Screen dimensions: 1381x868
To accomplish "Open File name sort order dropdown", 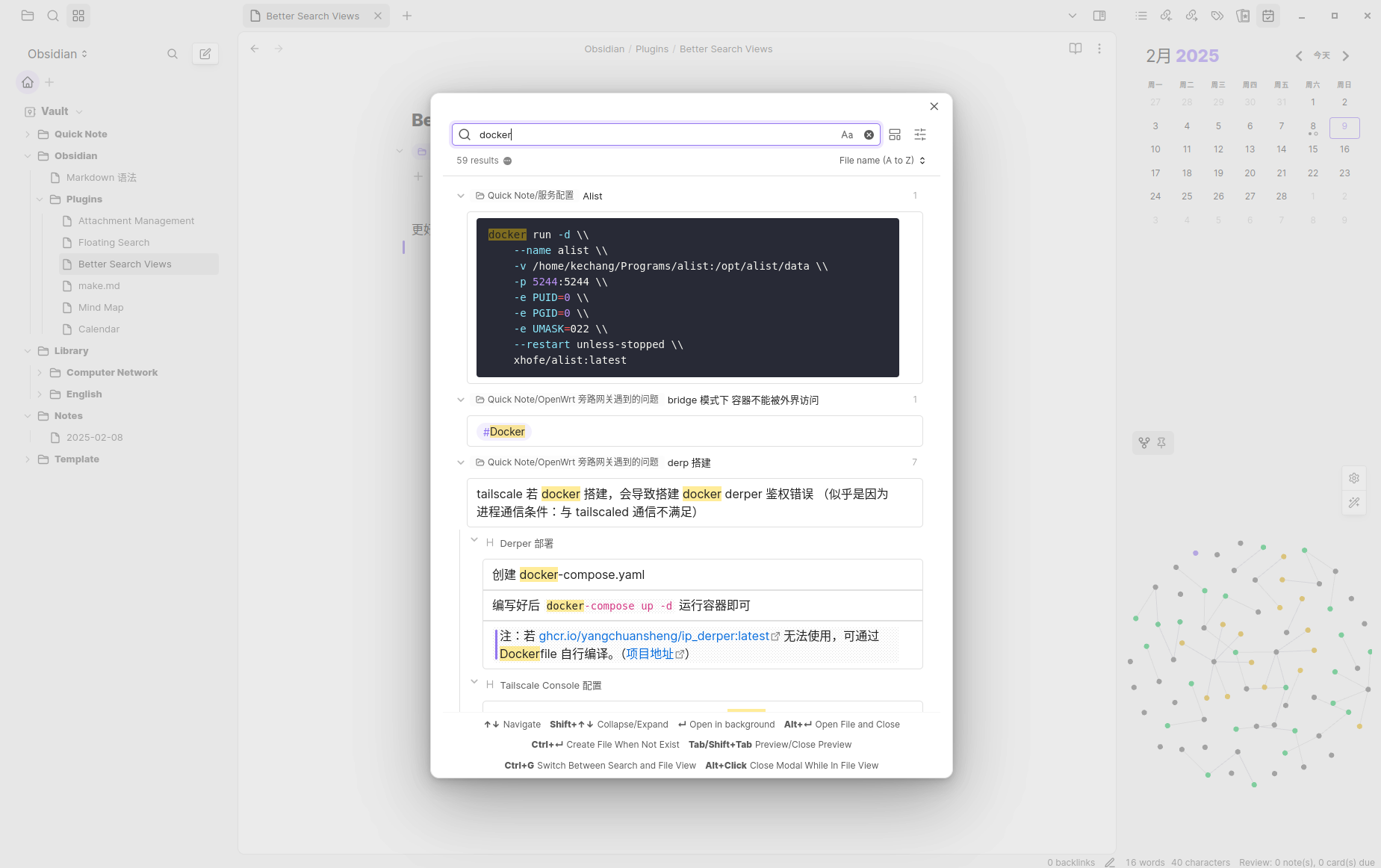I will (x=881, y=161).
